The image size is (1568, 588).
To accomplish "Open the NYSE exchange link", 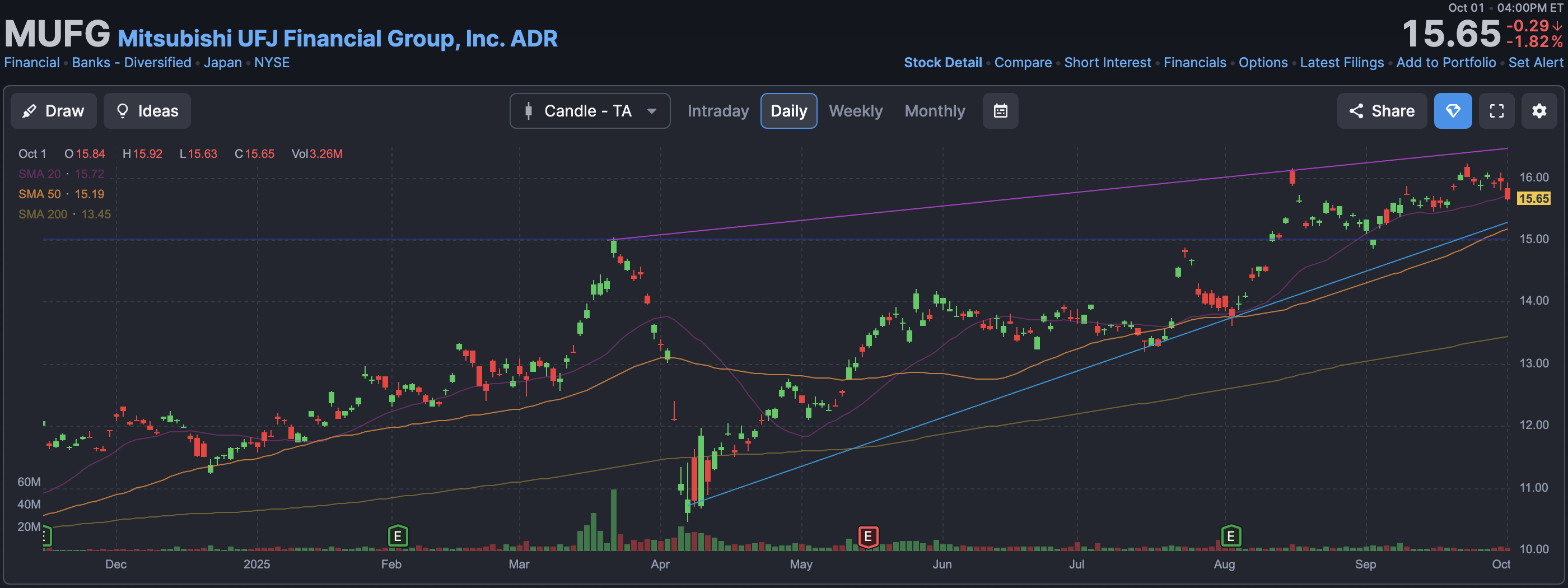I will (272, 63).
